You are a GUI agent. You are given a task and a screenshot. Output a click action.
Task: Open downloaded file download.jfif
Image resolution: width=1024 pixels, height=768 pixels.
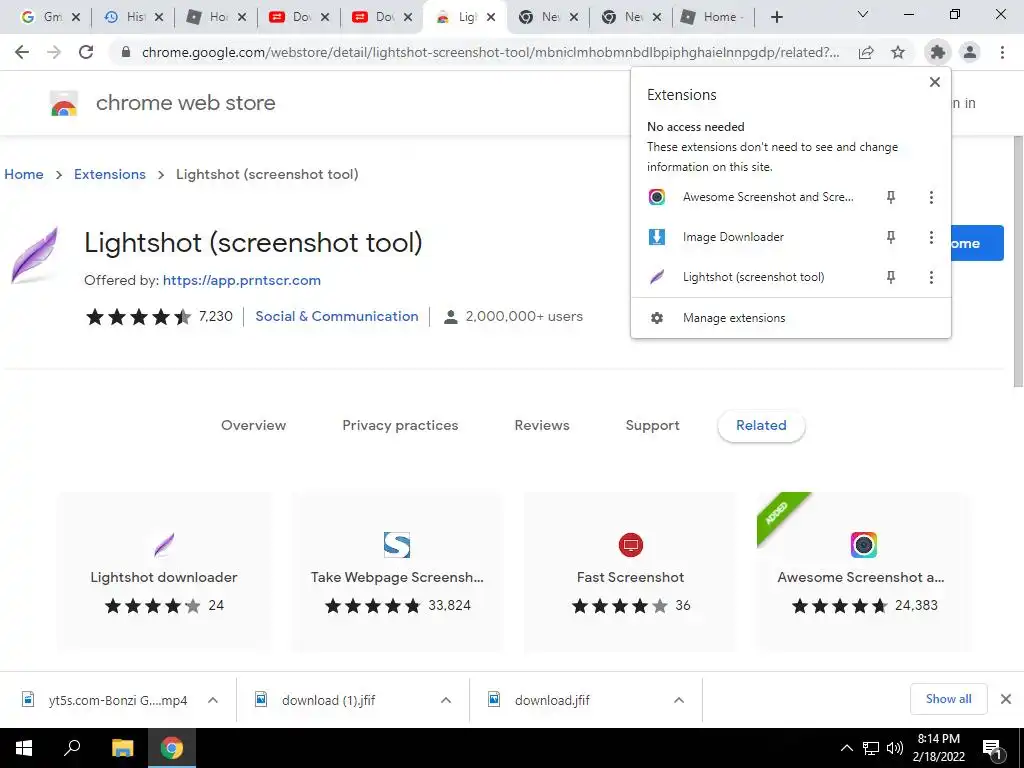pos(552,700)
